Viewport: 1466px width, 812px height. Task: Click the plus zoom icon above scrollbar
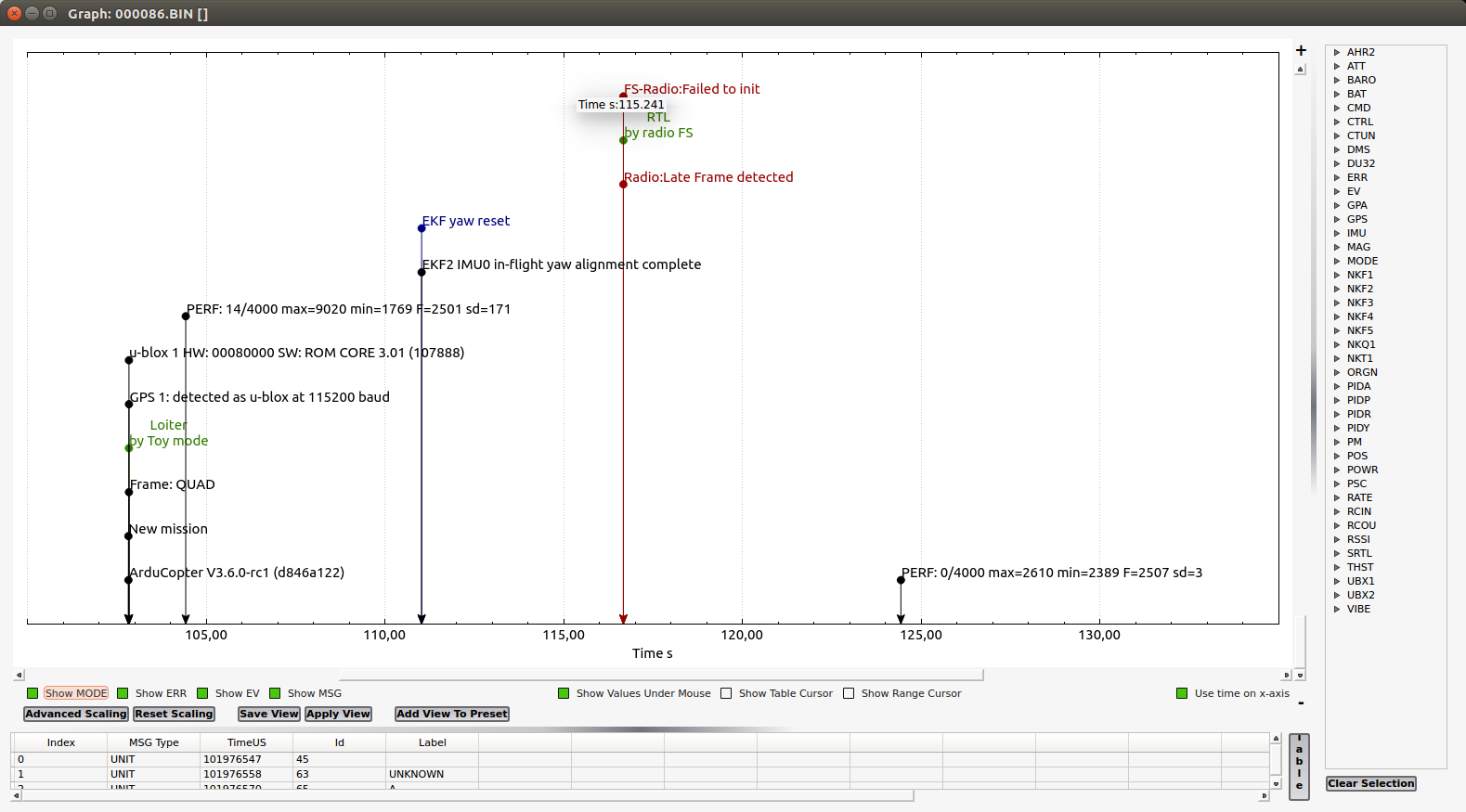[x=1301, y=51]
